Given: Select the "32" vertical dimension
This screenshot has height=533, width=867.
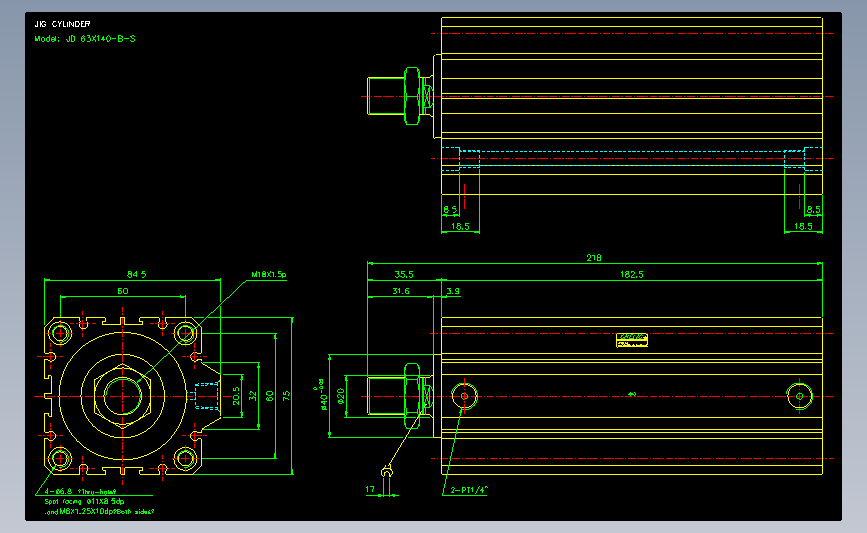Looking at the screenshot, I should 253,396.
